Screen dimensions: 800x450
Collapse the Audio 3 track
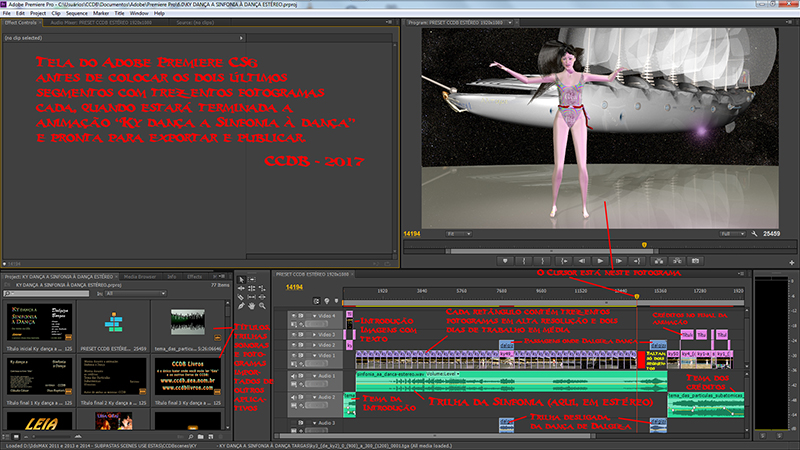coord(314,423)
